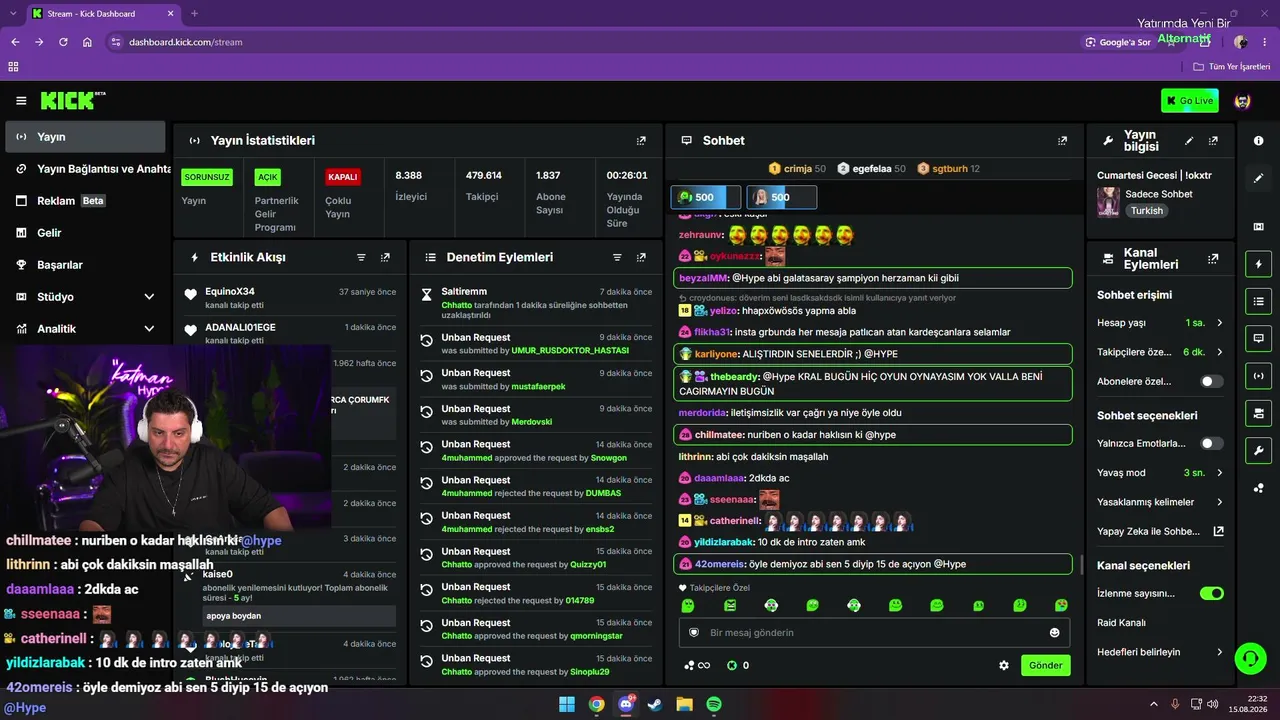
Task: Open the filter icon in Denetim Eylemleri
Action: coord(617,257)
